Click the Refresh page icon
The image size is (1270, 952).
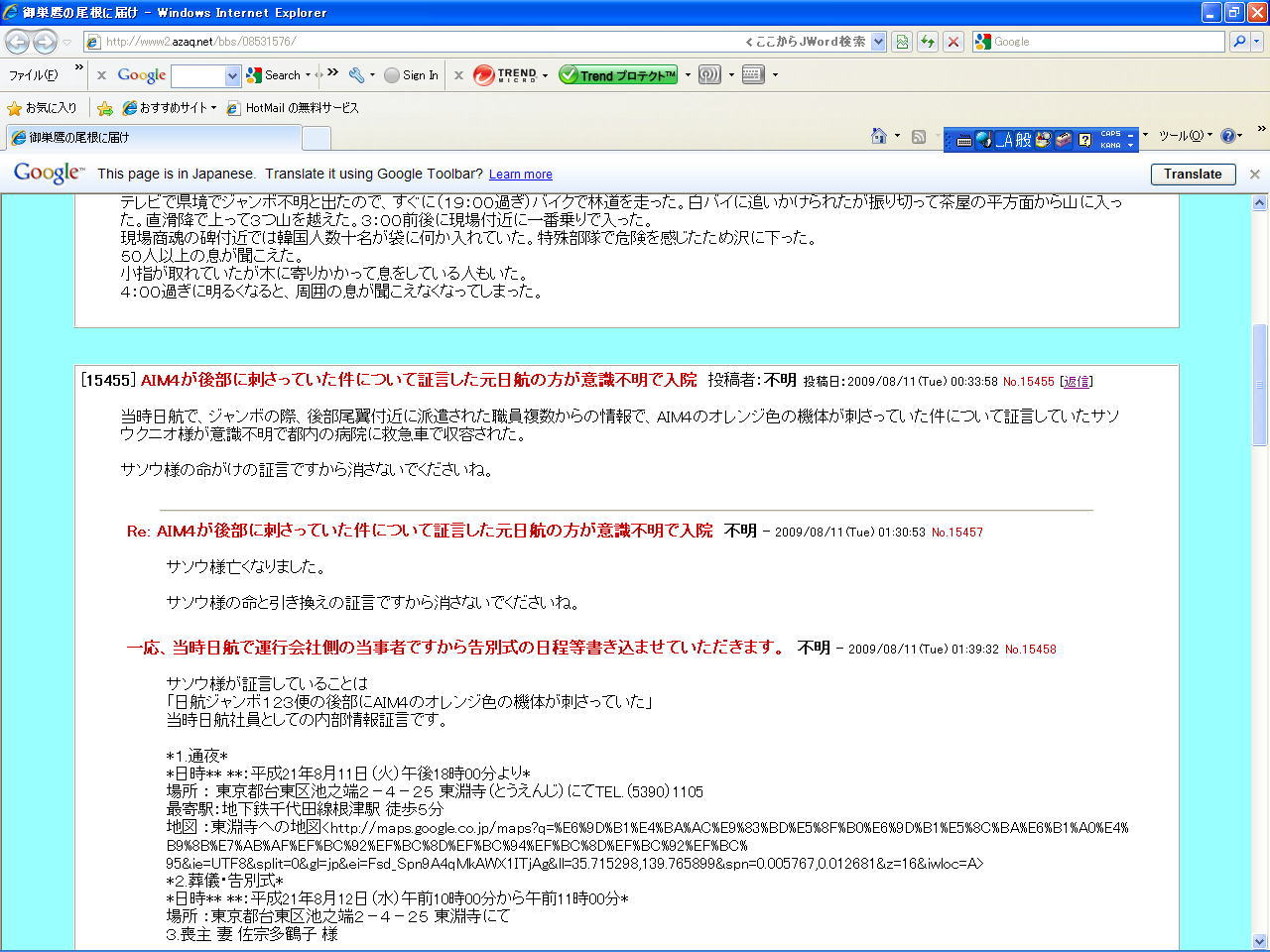tap(928, 42)
